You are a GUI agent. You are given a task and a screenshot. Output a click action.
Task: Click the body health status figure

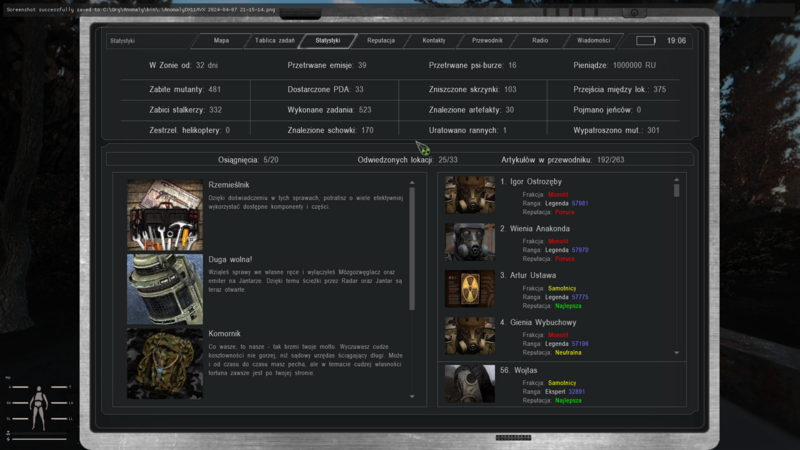tap(40, 402)
